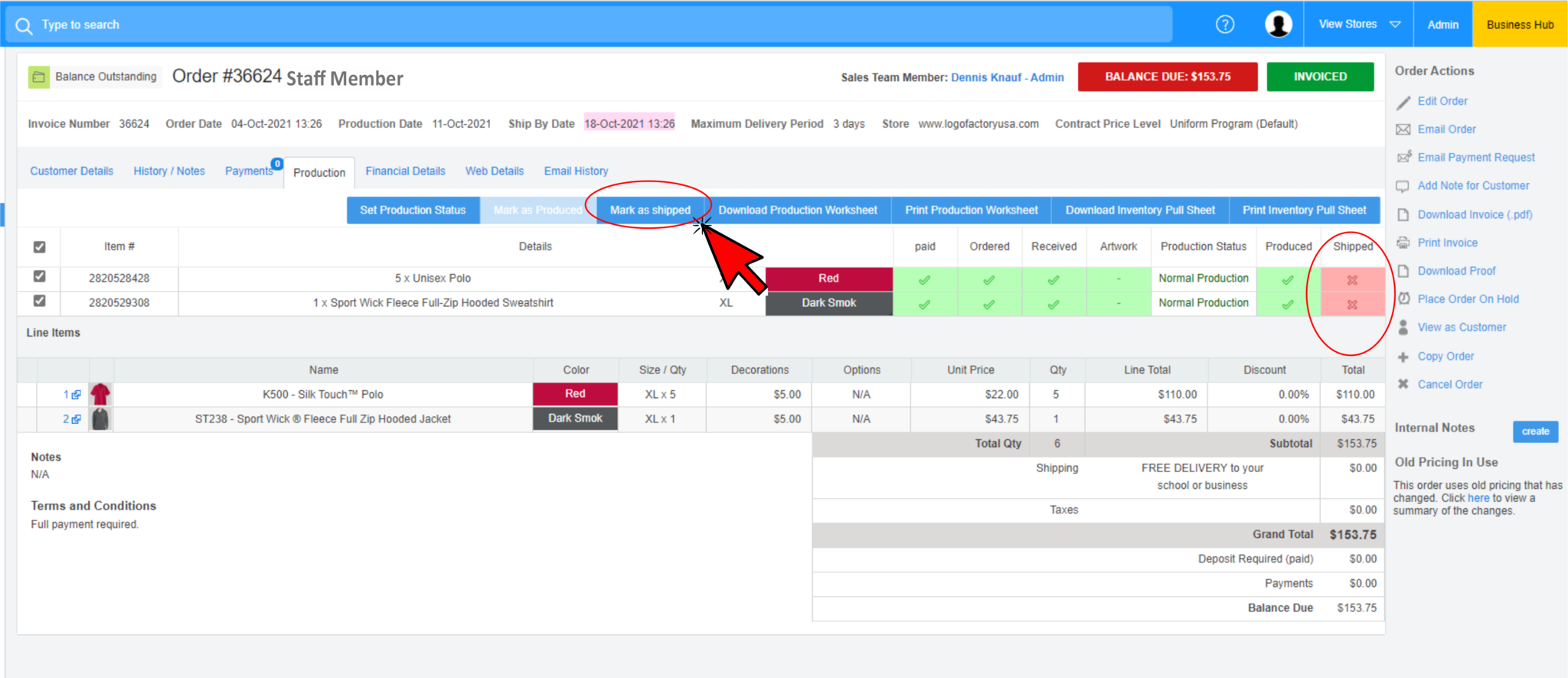Click the X icon beside Cancel Order

pyautogui.click(x=1403, y=384)
